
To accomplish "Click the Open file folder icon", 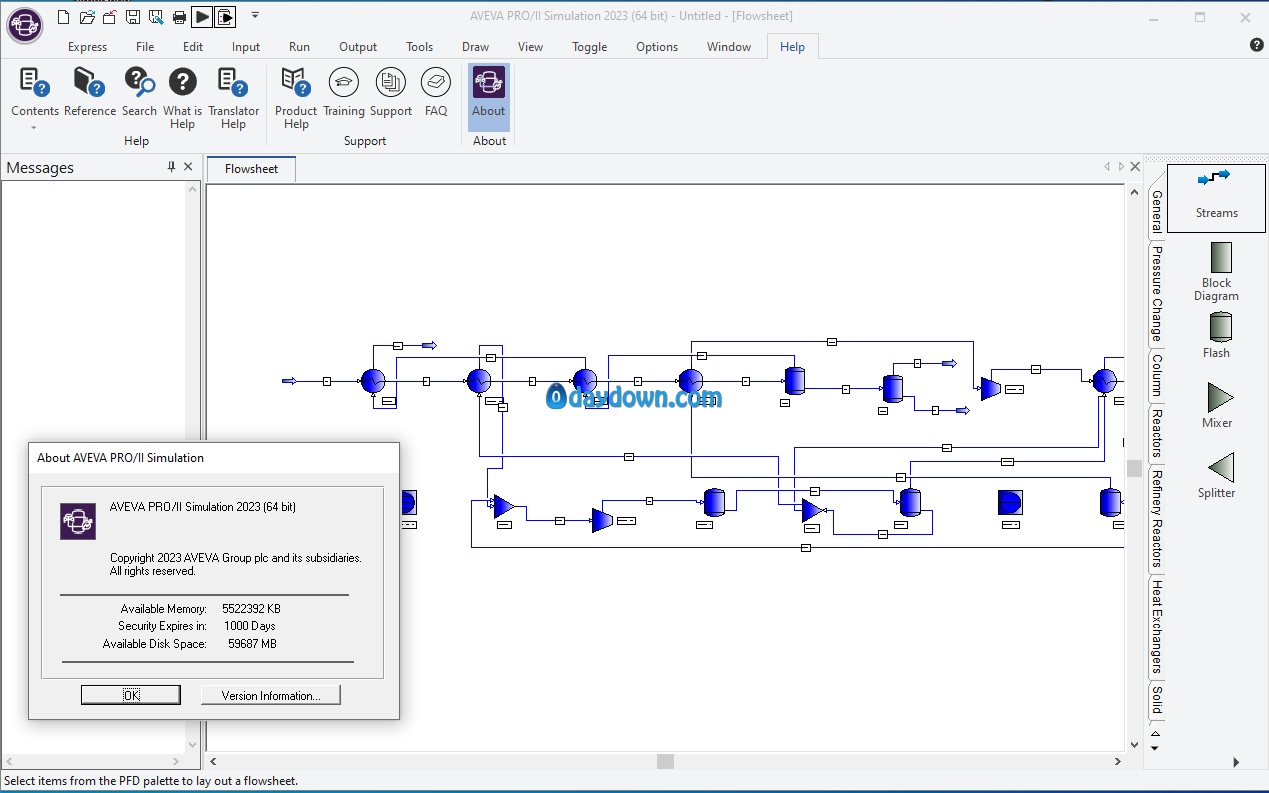I will pos(87,16).
